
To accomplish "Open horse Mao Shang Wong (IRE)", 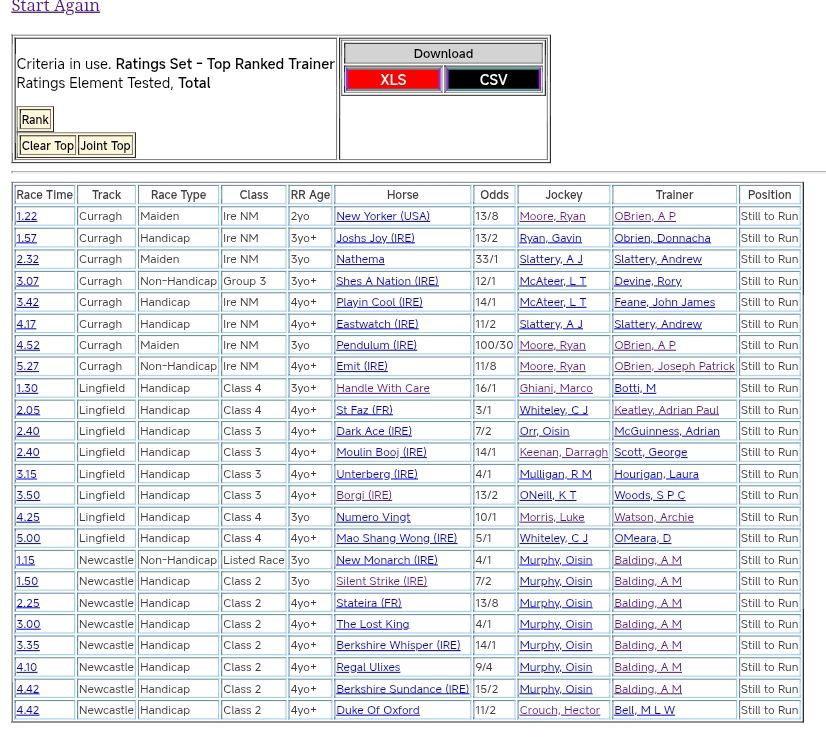I will (x=396, y=538).
